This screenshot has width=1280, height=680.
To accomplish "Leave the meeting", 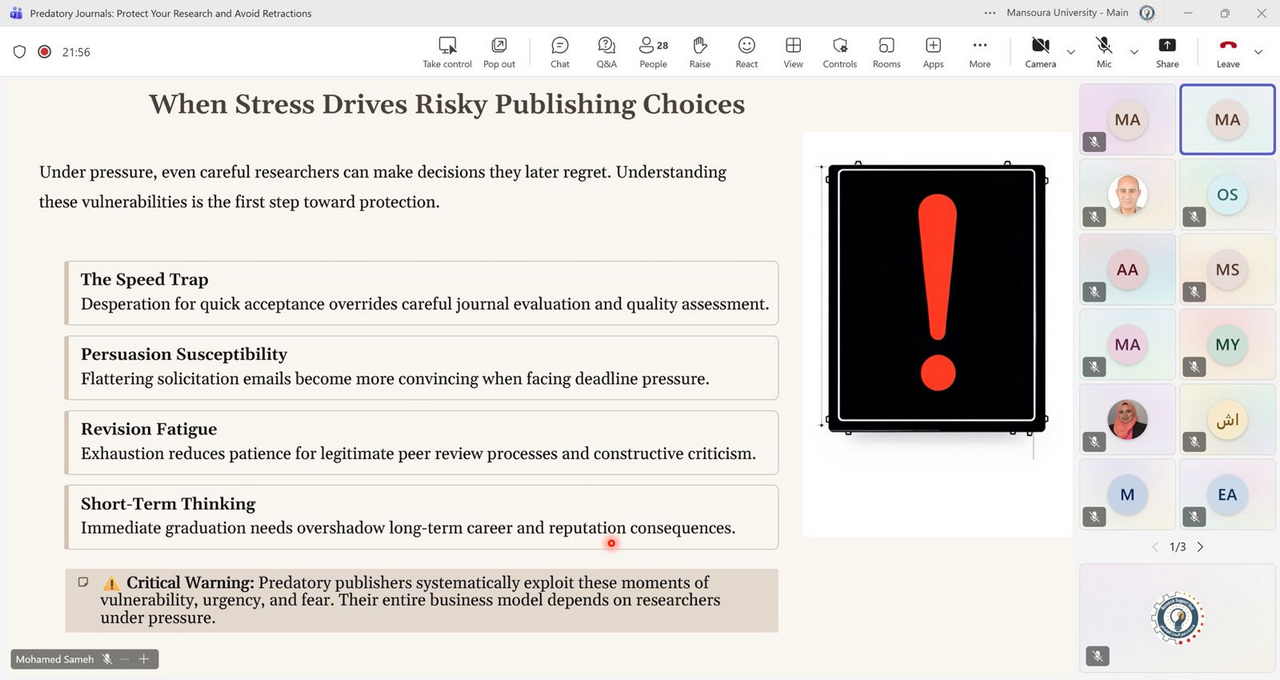I will [x=1228, y=52].
